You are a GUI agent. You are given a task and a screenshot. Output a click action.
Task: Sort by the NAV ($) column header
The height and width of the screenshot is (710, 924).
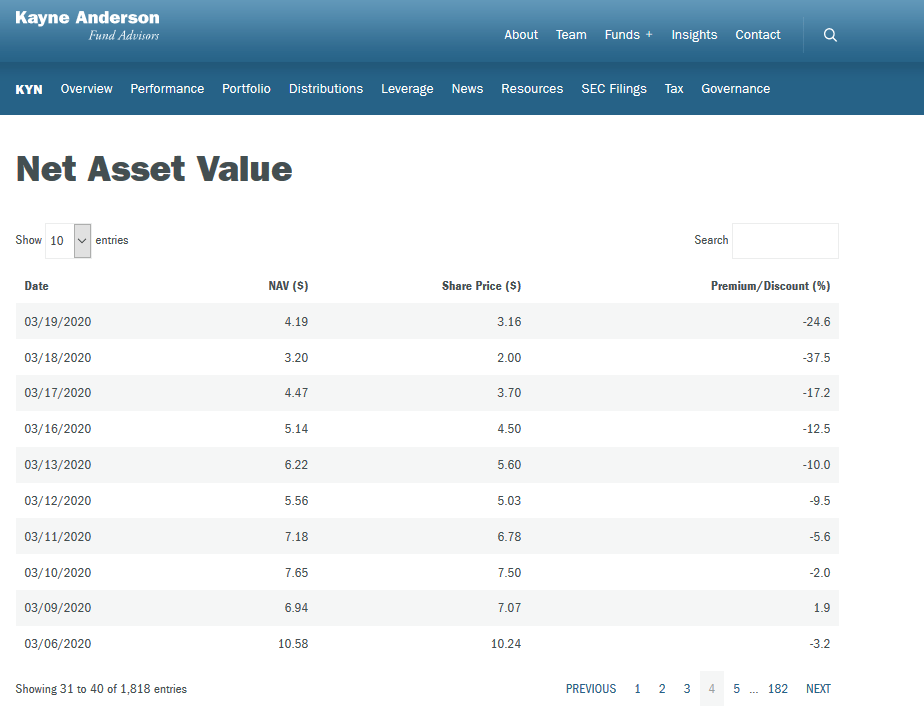click(288, 286)
